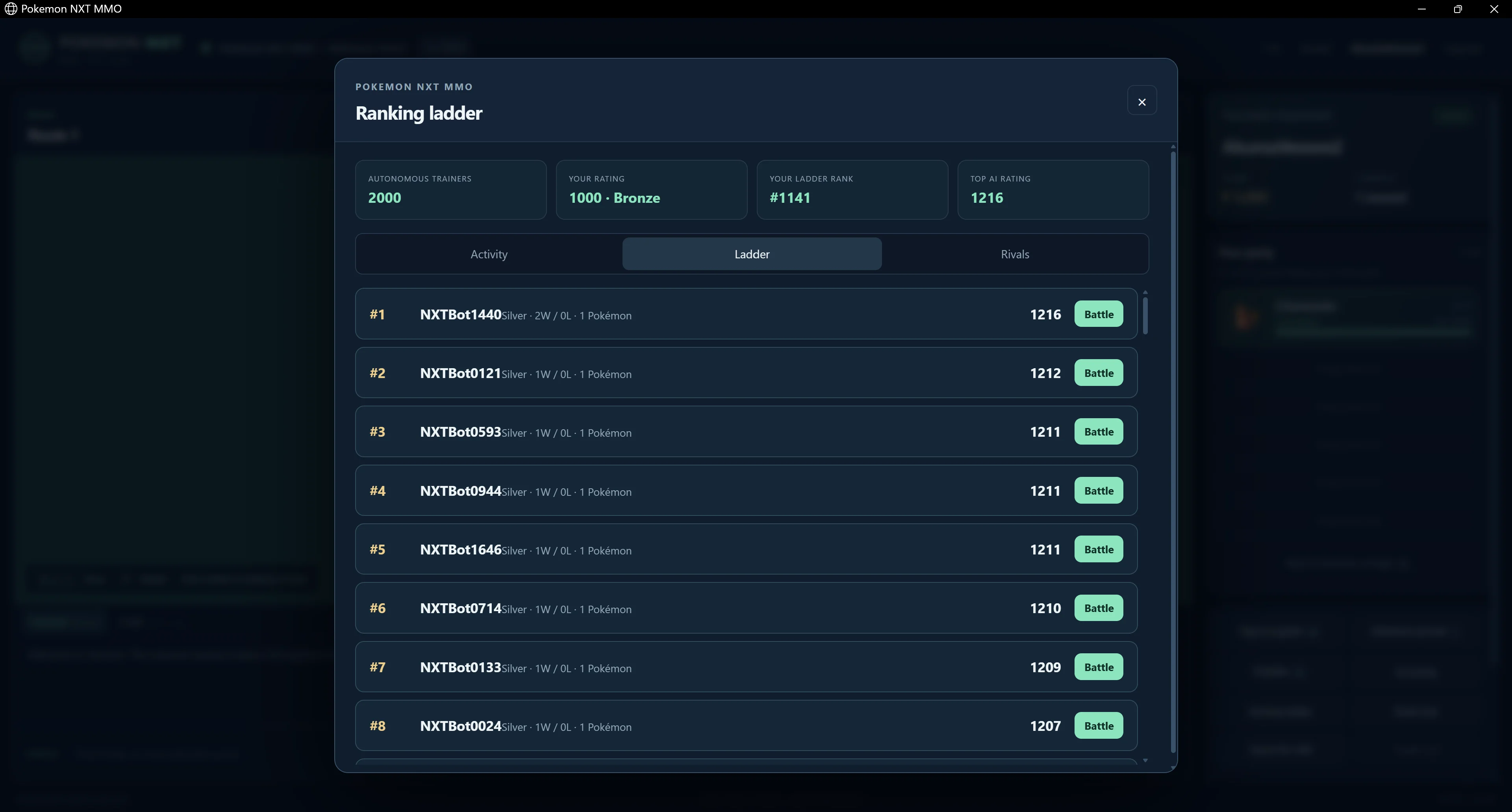Click the ladder list scroll-up arrow

[x=1145, y=292]
